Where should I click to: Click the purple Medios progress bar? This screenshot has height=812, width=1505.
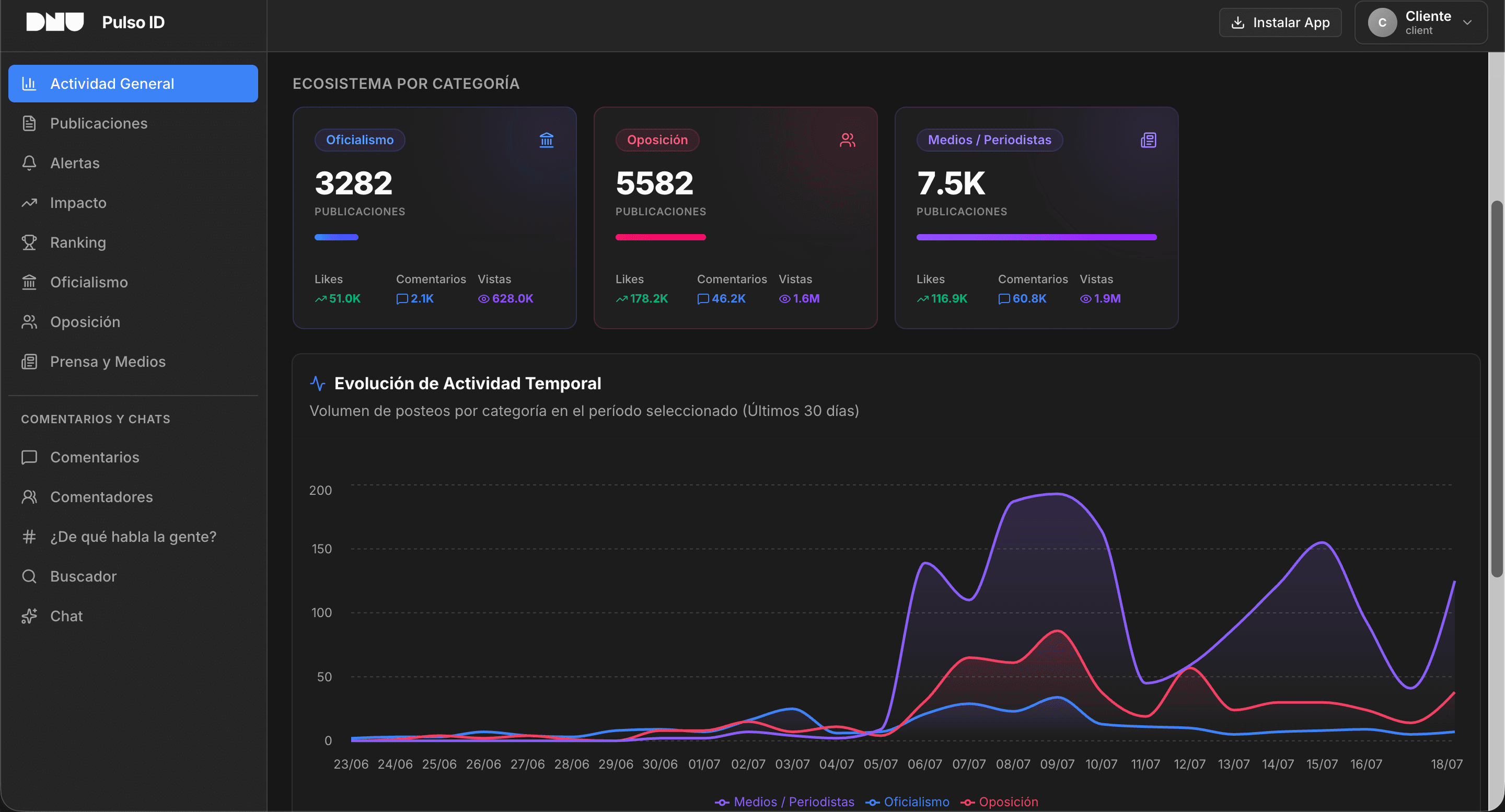(1036, 237)
